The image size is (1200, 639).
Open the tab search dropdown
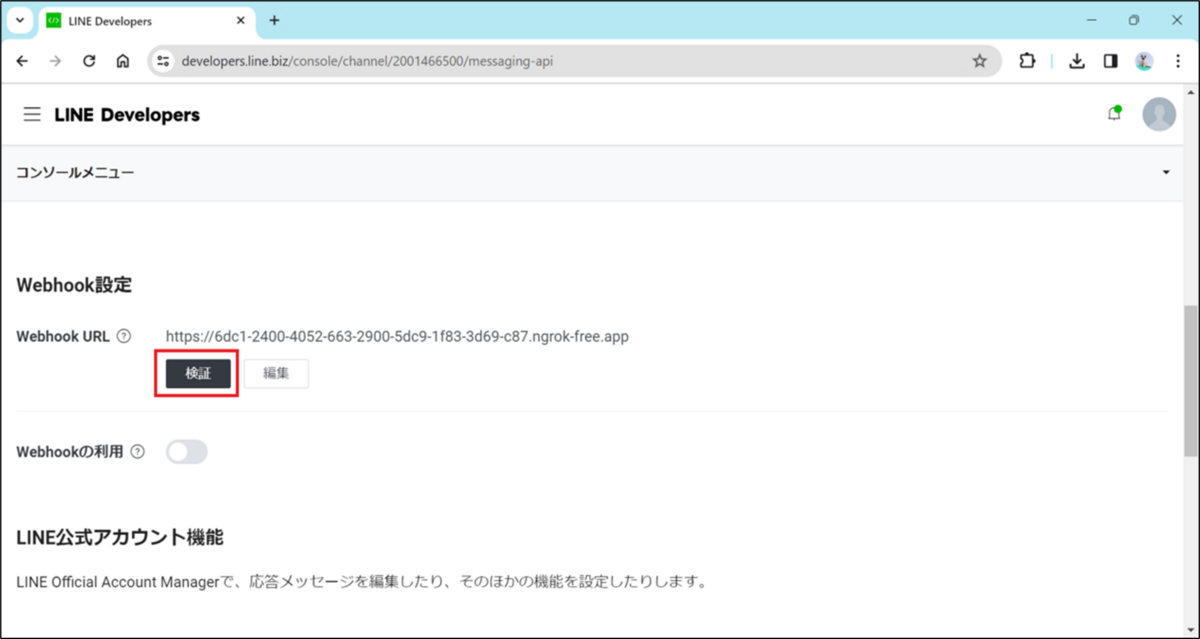19,20
